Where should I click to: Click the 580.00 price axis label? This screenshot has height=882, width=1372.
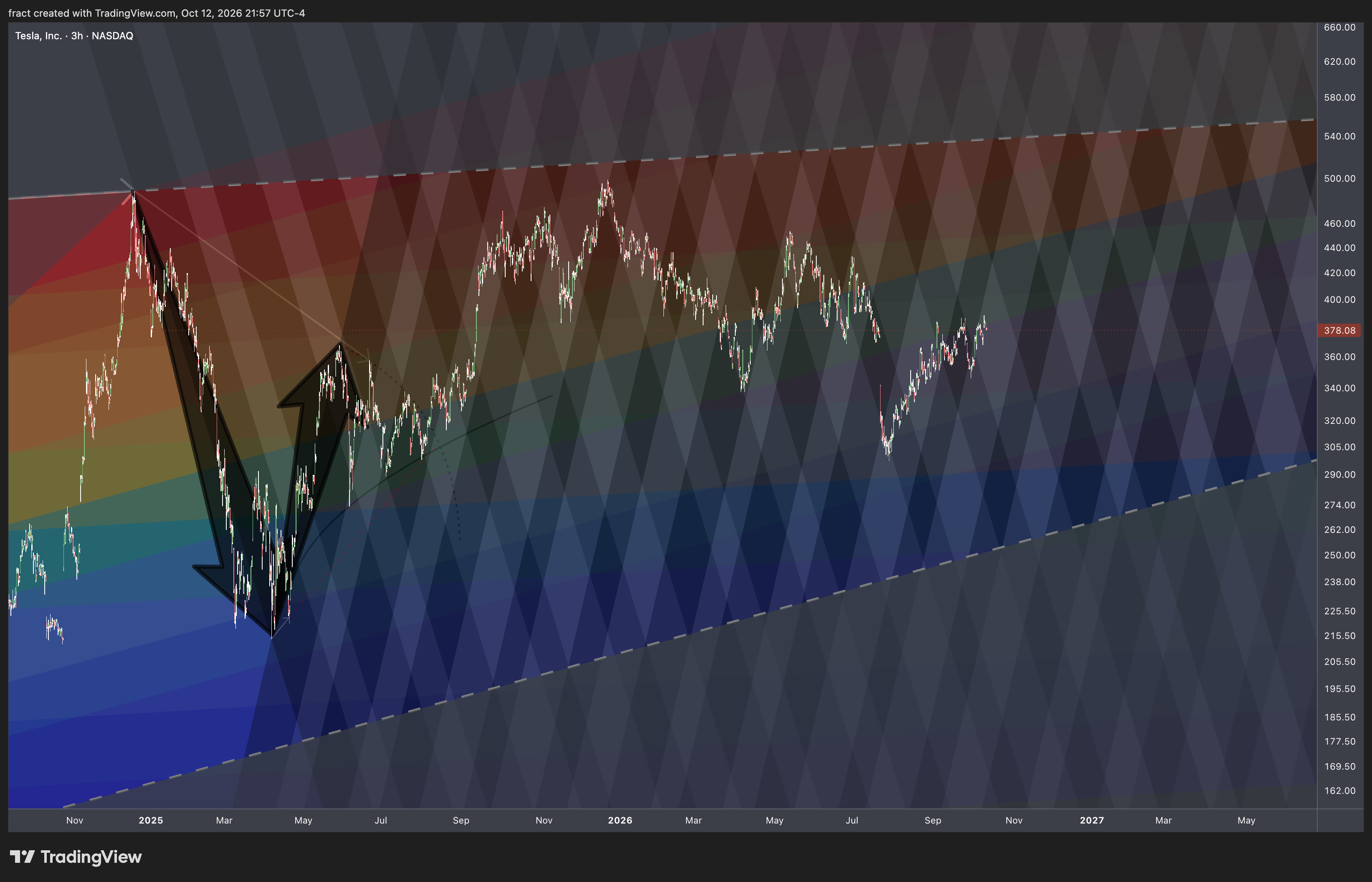tap(1339, 98)
